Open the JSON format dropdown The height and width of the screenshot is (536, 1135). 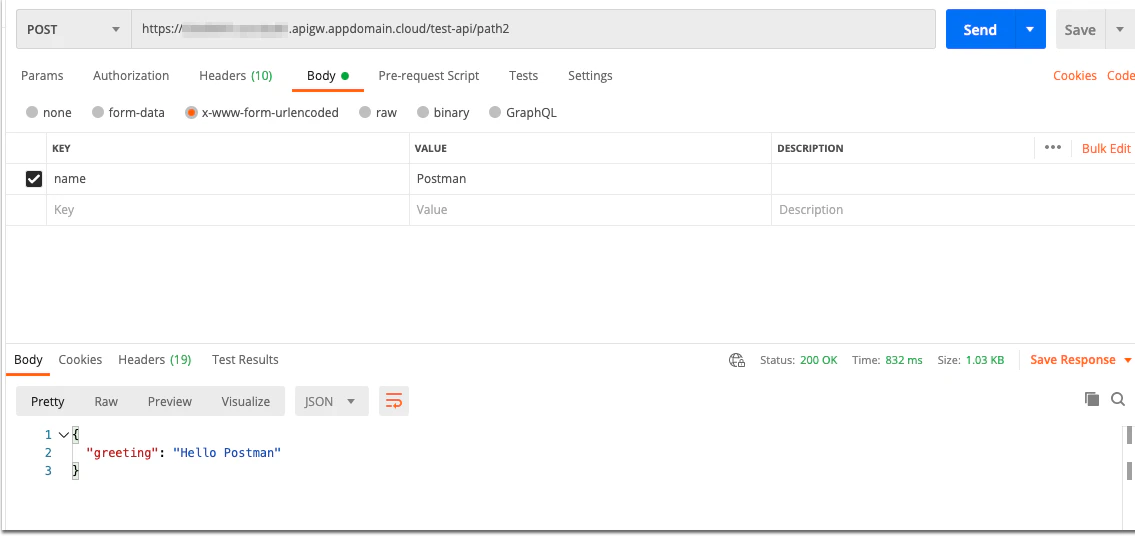[x=332, y=401]
